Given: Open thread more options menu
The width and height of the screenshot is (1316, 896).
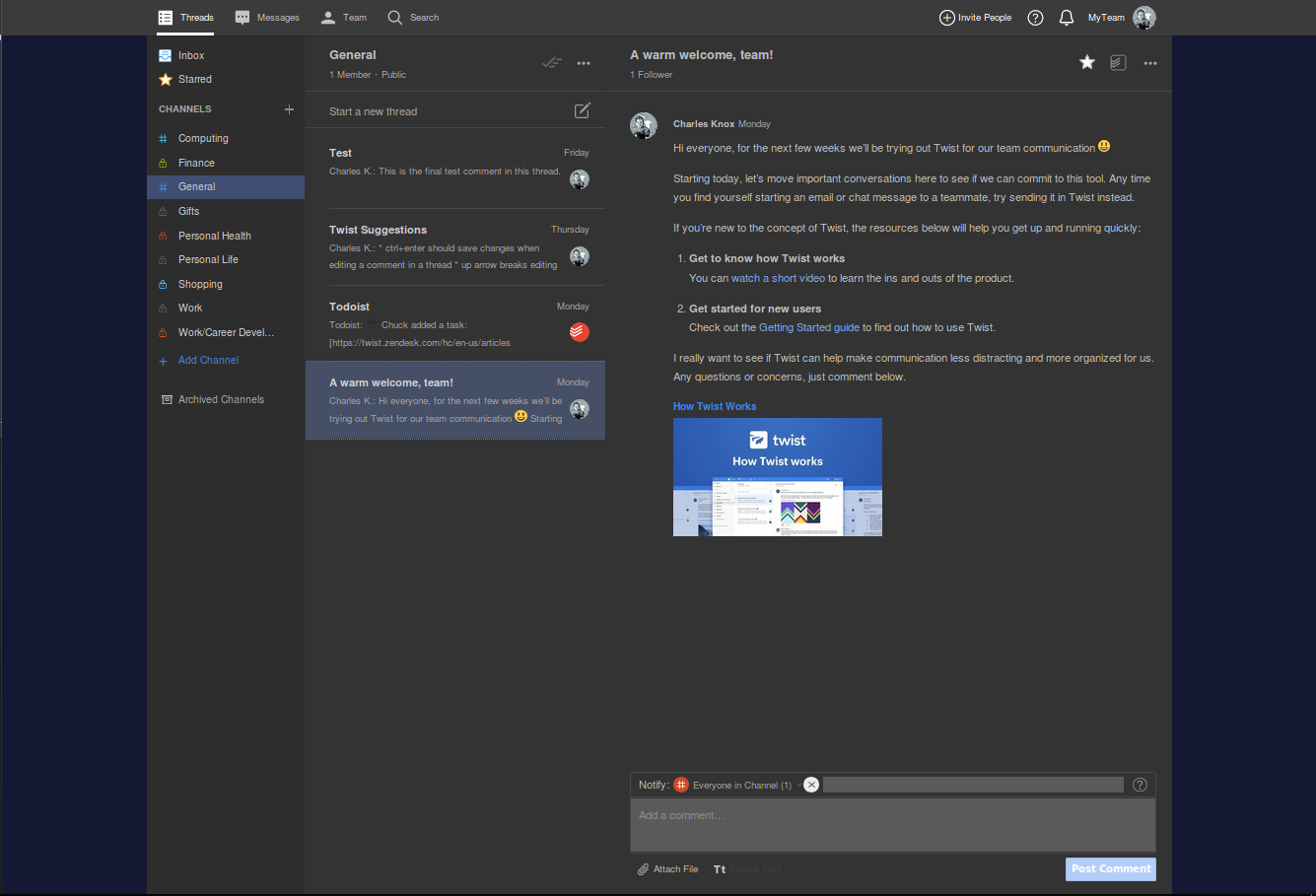Looking at the screenshot, I should tap(1150, 63).
